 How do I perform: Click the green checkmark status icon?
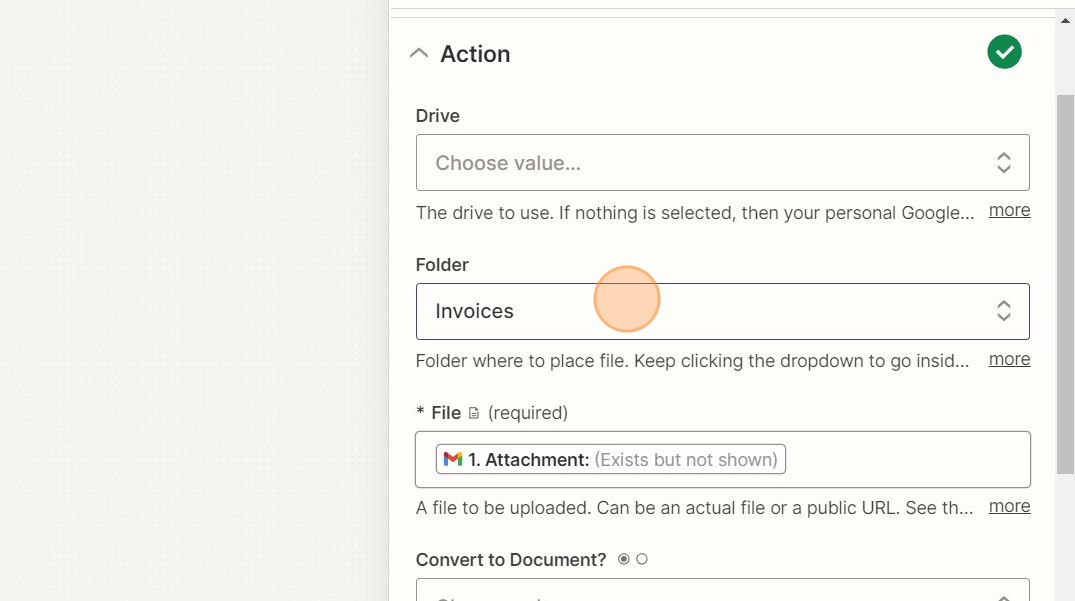[x=1004, y=52]
